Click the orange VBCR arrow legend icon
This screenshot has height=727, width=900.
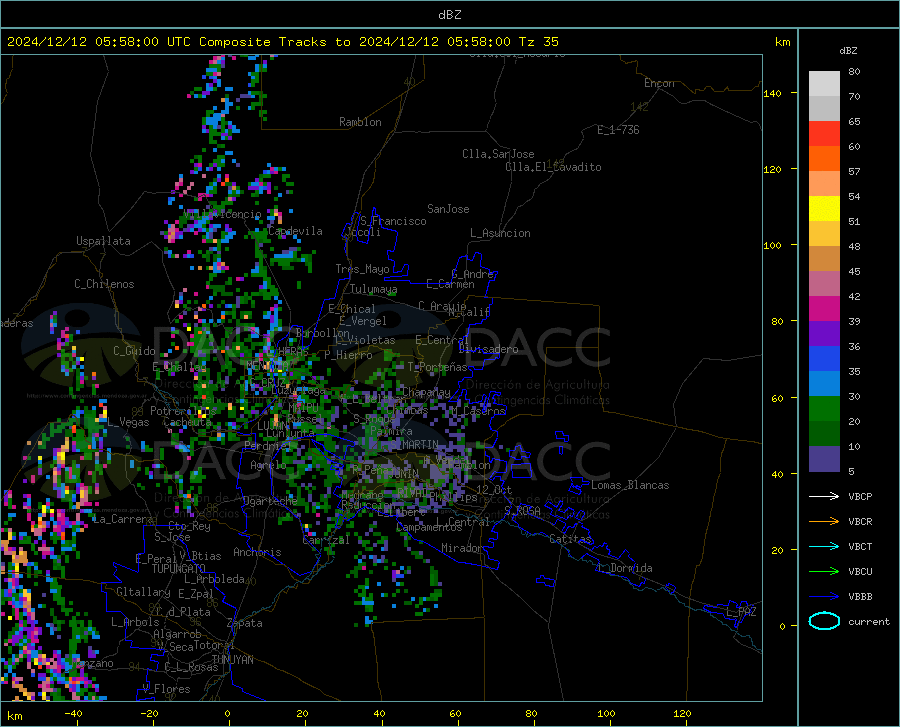pos(824,522)
